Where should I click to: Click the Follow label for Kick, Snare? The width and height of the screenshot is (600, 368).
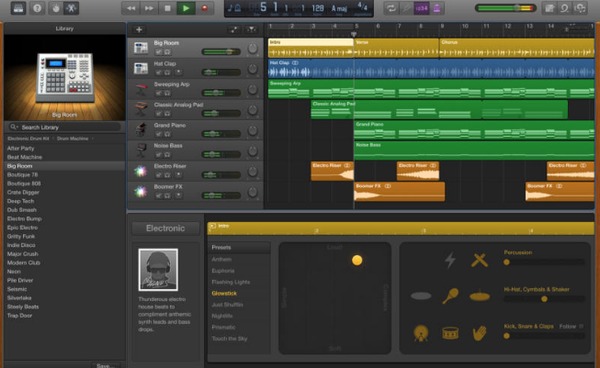567,326
